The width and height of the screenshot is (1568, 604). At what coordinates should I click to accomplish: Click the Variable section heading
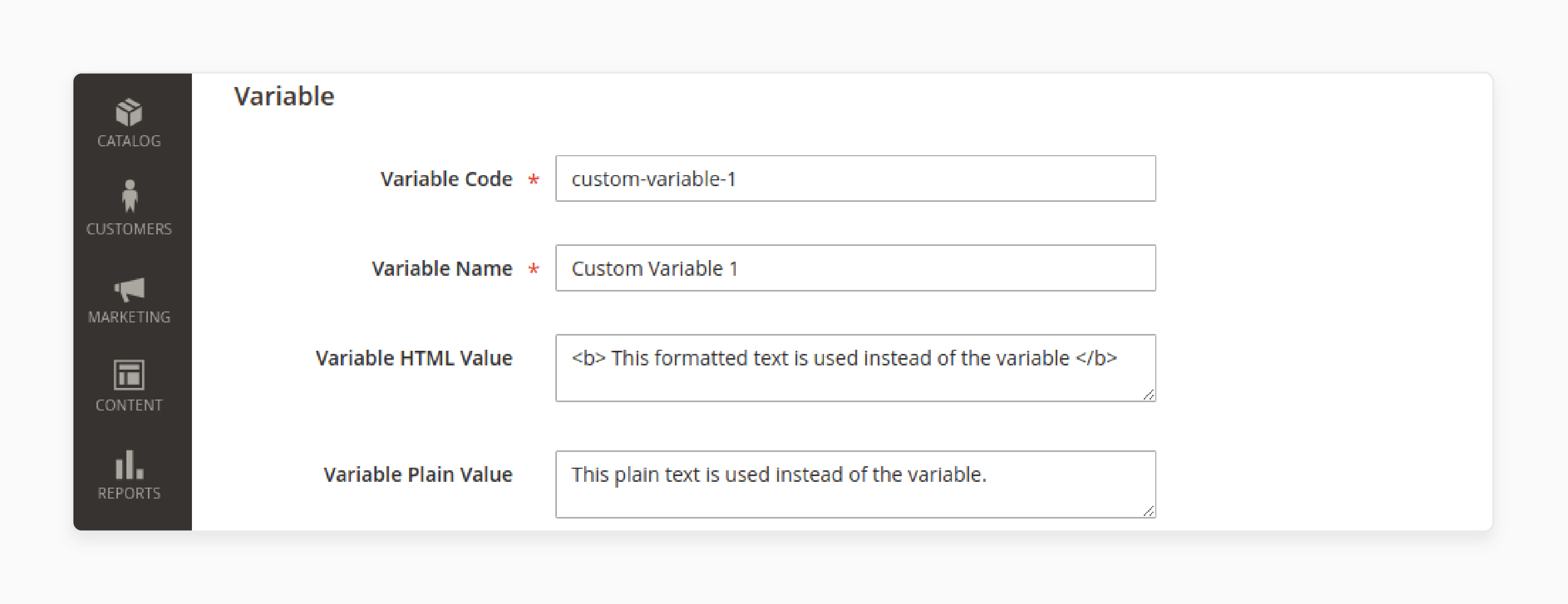(x=284, y=96)
